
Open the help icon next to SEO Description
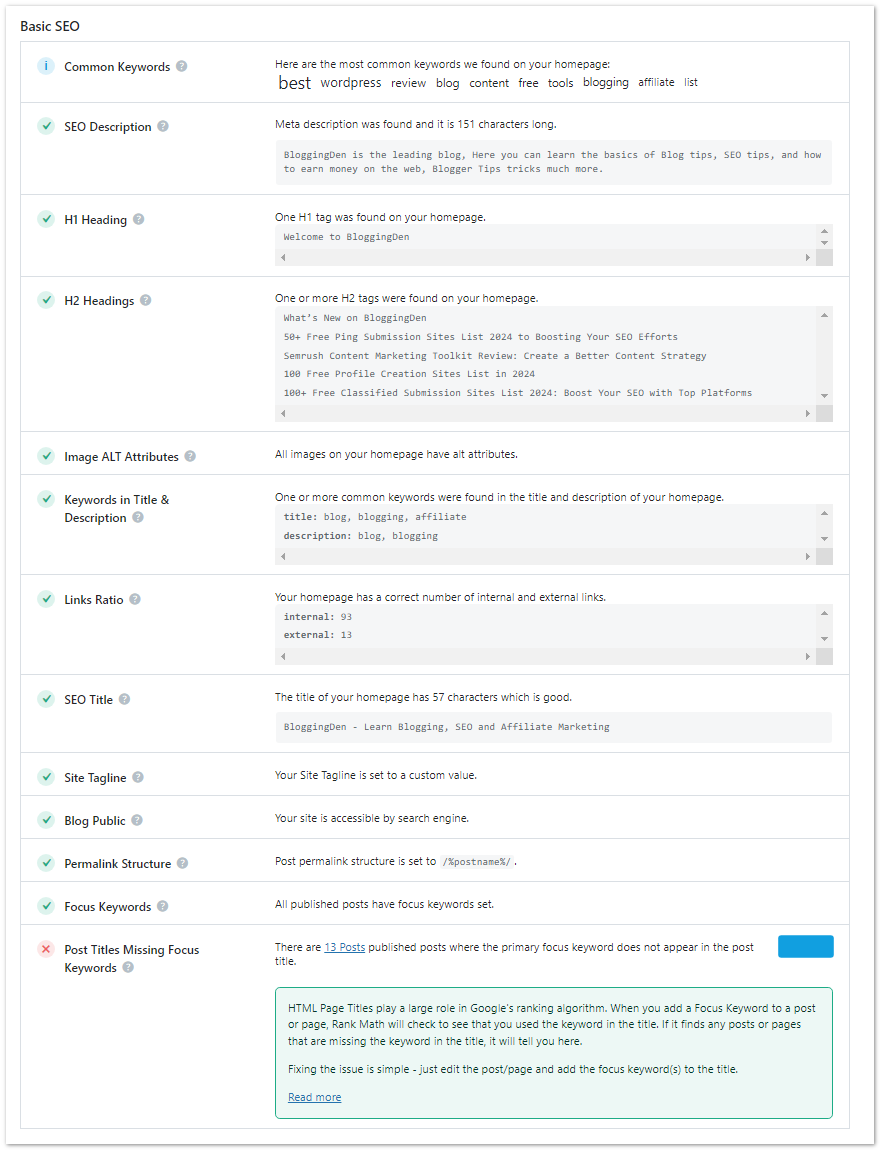click(162, 126)
